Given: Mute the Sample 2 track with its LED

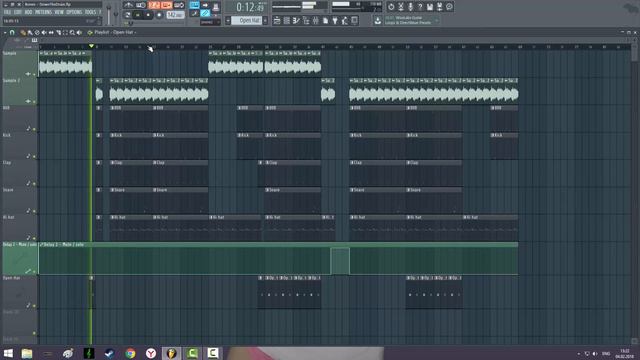Looking at the screenshot, I should tap(34, 102).
